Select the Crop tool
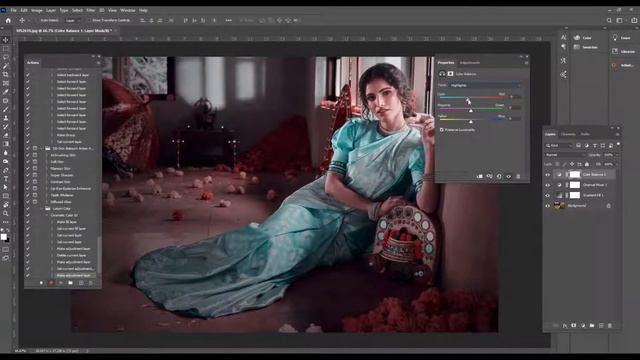The height and width of the screenshot is (360, 640). pyautogui.click(x=6, y=75)
